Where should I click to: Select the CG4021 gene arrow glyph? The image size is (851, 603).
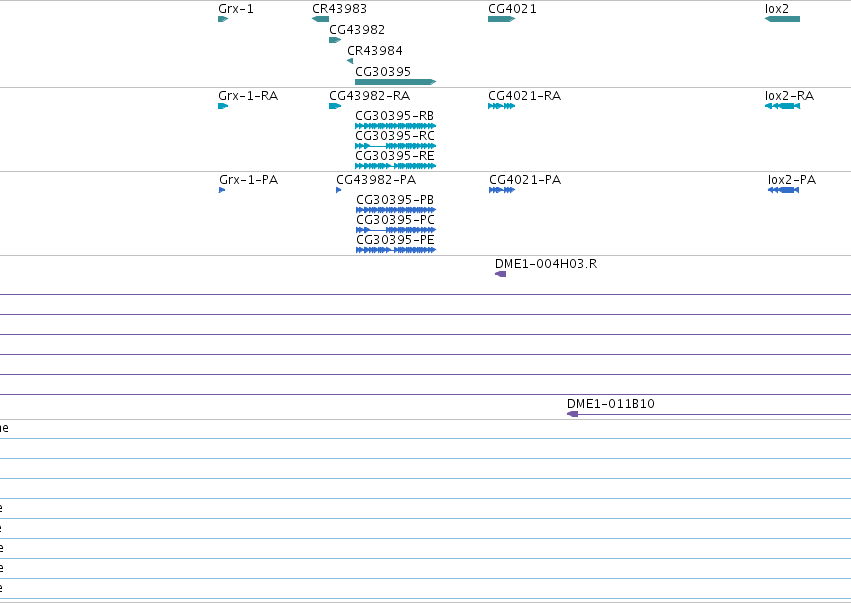click(x=501, y=19)
